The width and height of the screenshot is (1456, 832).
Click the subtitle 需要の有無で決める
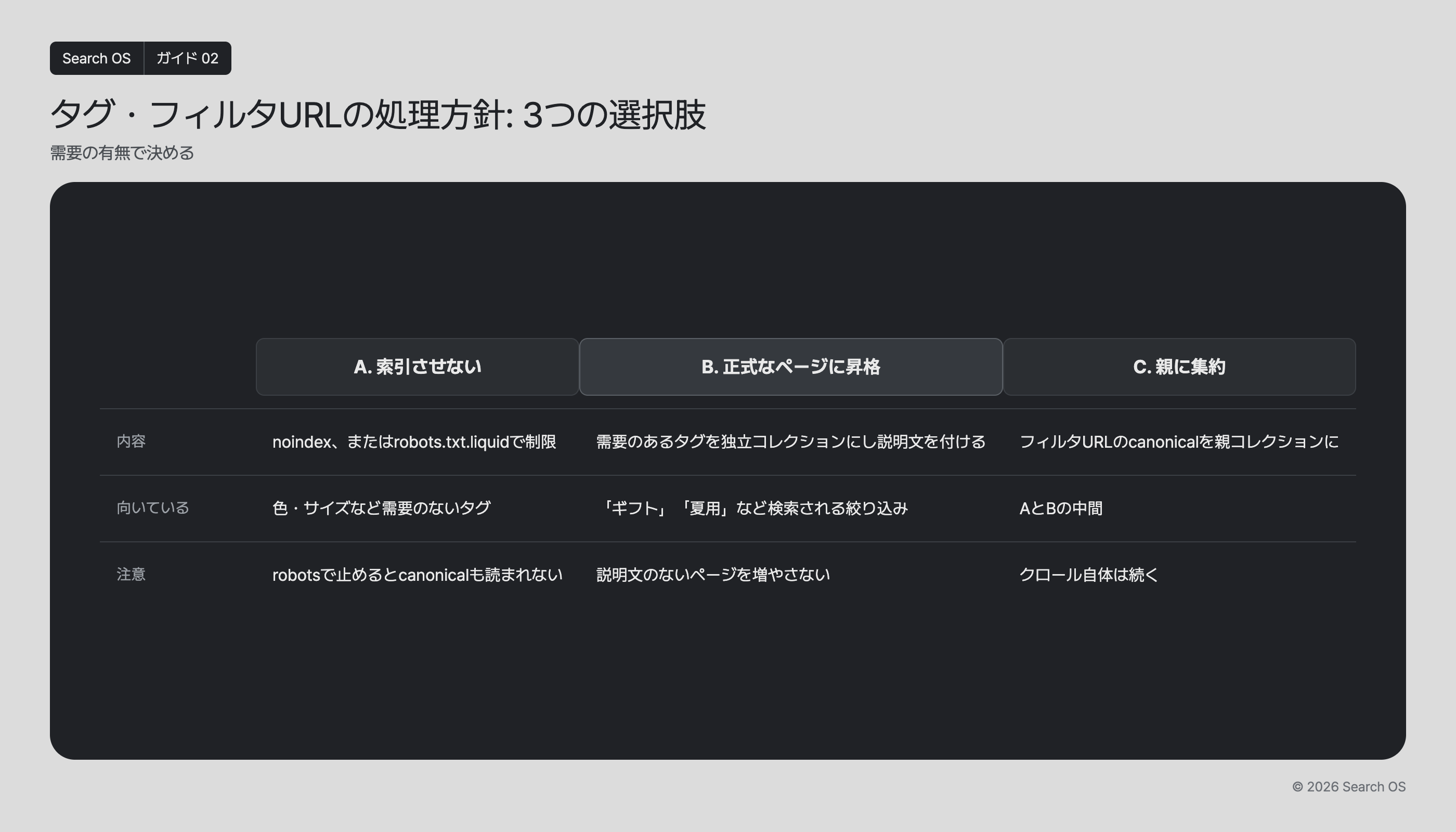point(122,152)
